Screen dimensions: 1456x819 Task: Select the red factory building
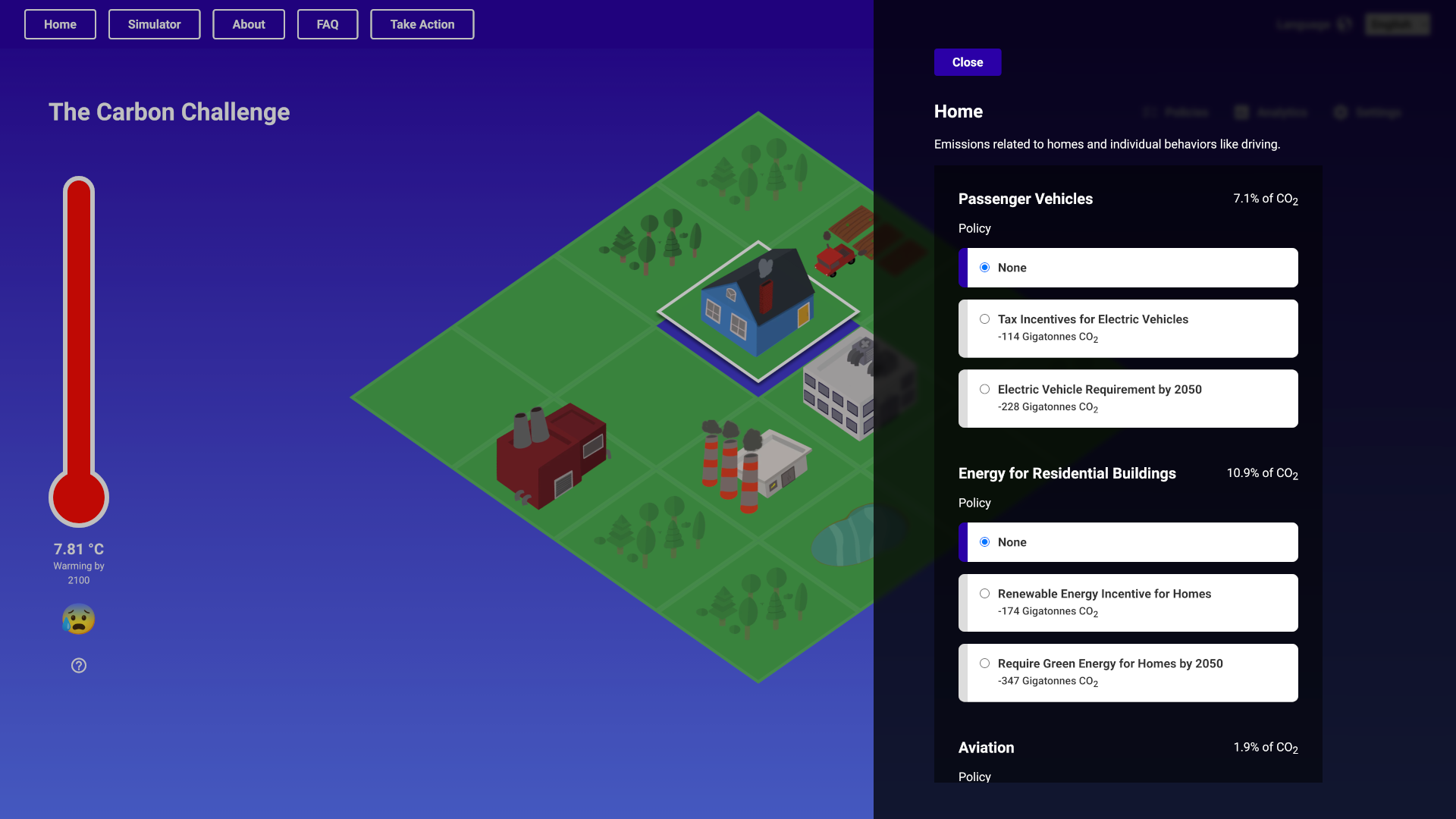pyautogui.click(x=551, y=455)
